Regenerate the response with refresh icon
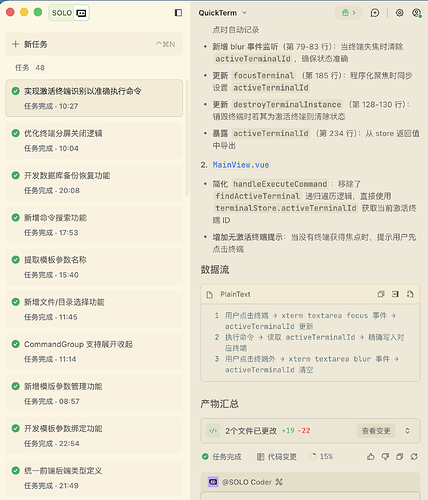This screenshot has width=428, height=500. click(x=414, y=457)
